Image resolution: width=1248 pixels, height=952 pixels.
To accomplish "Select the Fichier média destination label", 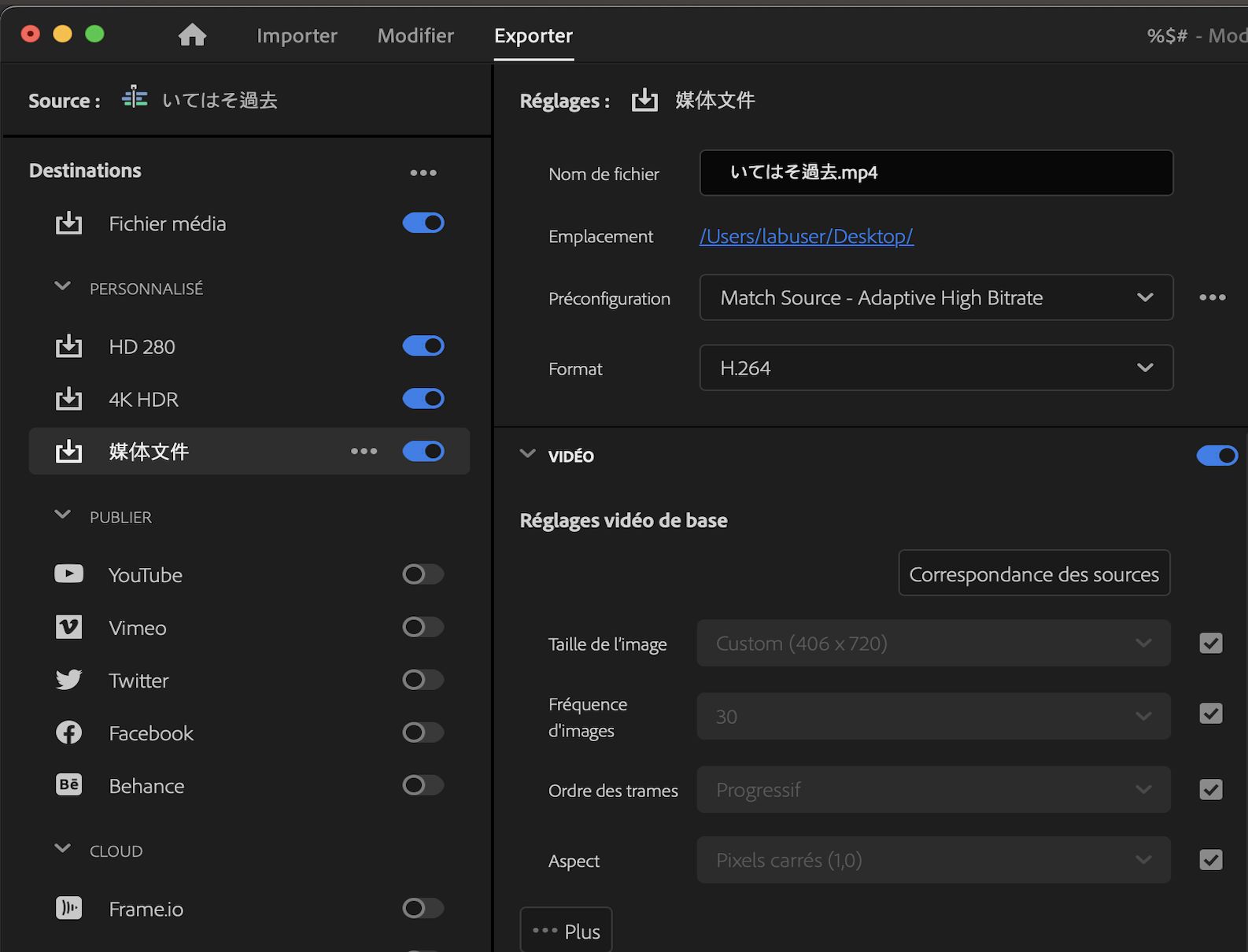I will coord(168,223).
